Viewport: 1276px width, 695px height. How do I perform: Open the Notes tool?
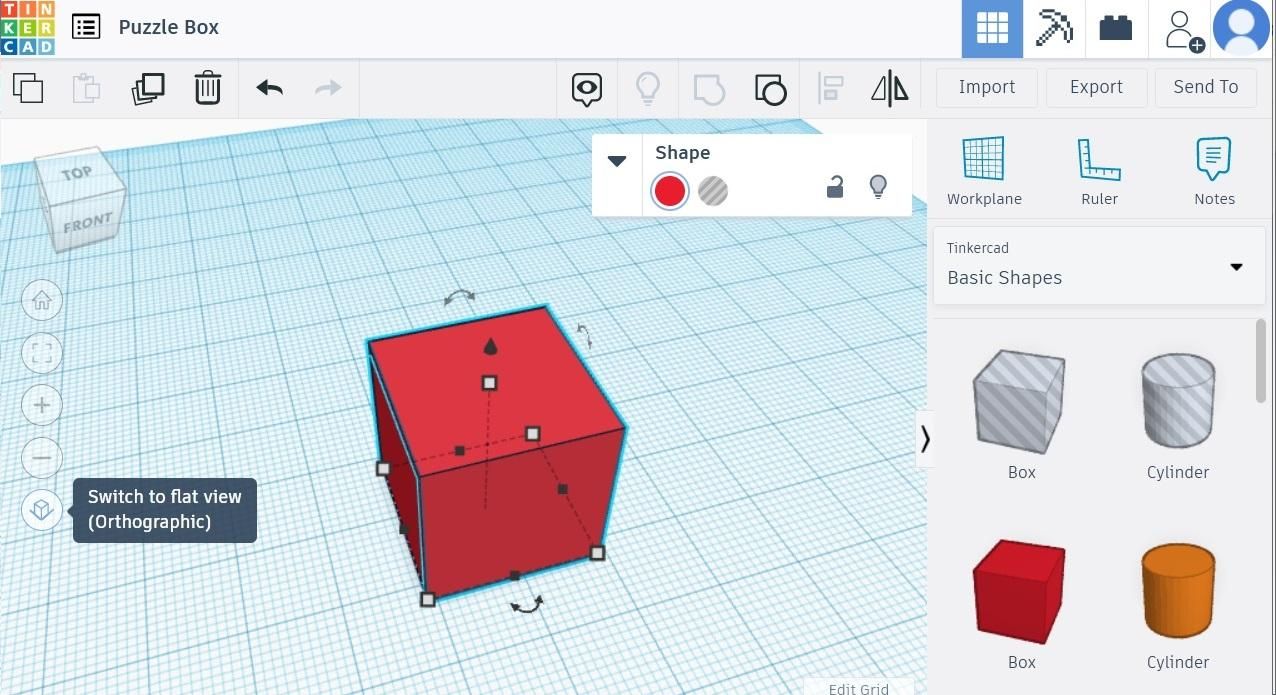tap(1213, 170)
